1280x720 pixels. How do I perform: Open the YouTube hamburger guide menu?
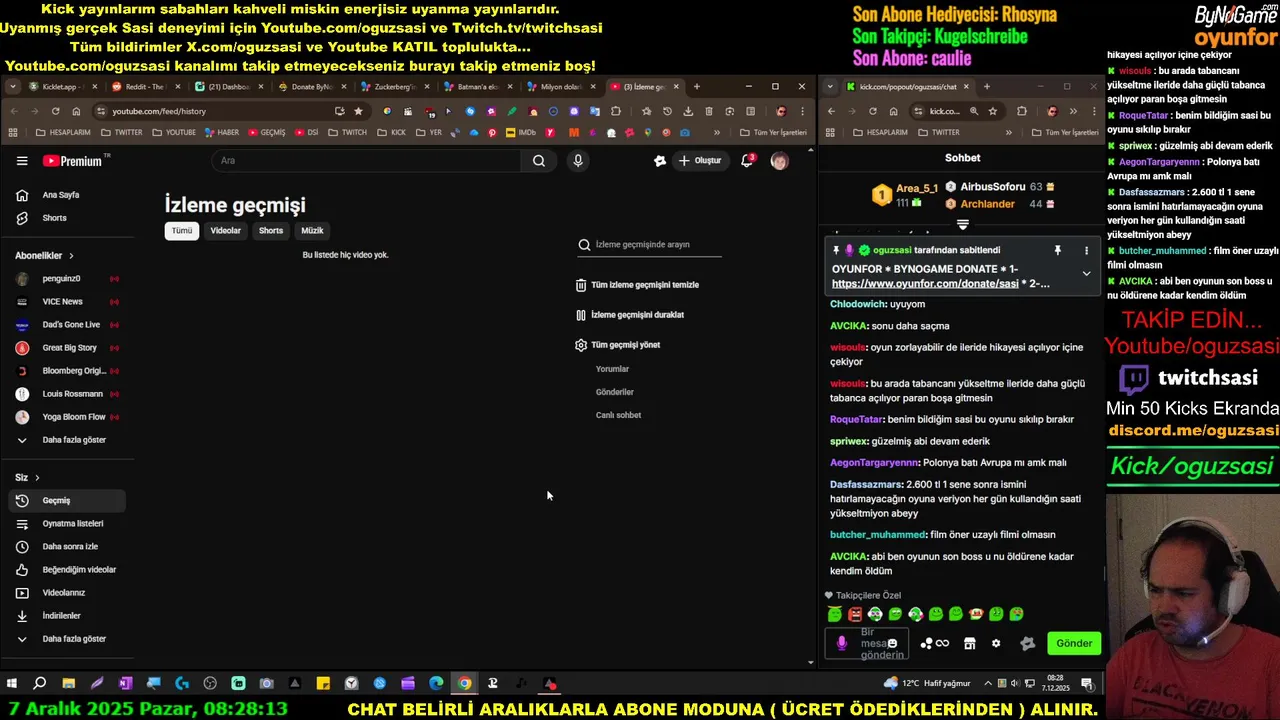(x=22, y=161)
